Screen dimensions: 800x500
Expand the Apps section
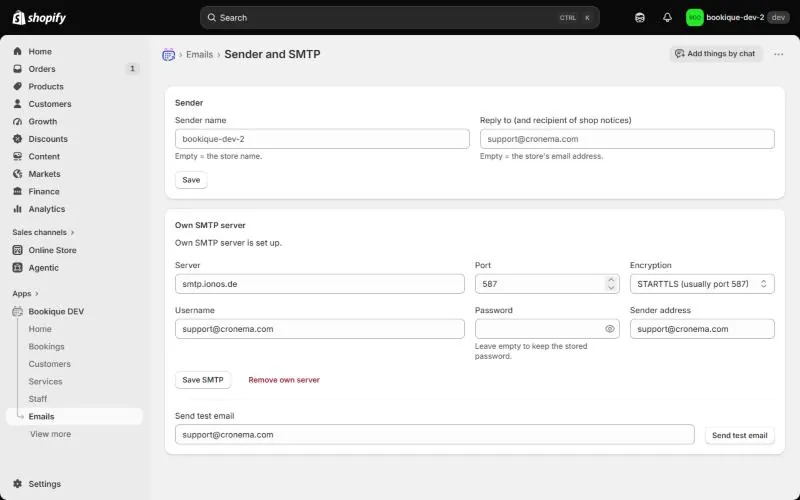click(26, 293)
